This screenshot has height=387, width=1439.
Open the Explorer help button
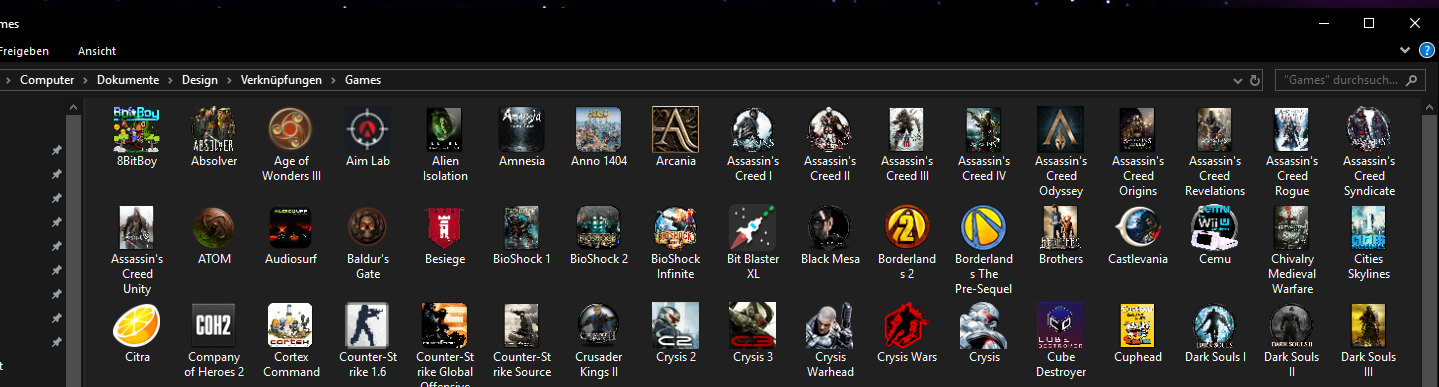click(x=1427, y=50)
